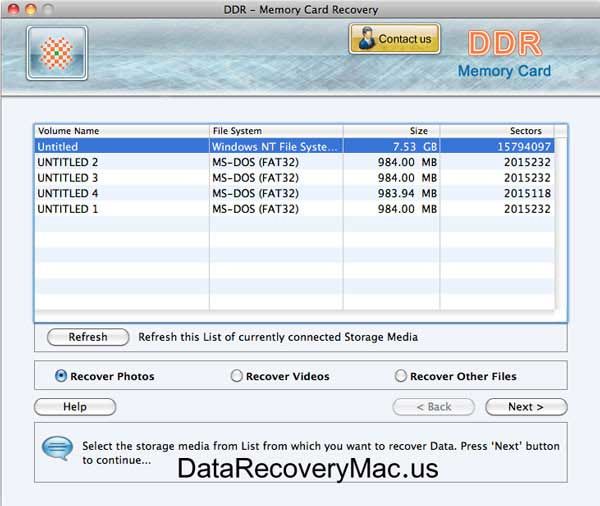Screen dimensions: 600x506
Task: Click the Refresh button
Action: coord(88,337)
